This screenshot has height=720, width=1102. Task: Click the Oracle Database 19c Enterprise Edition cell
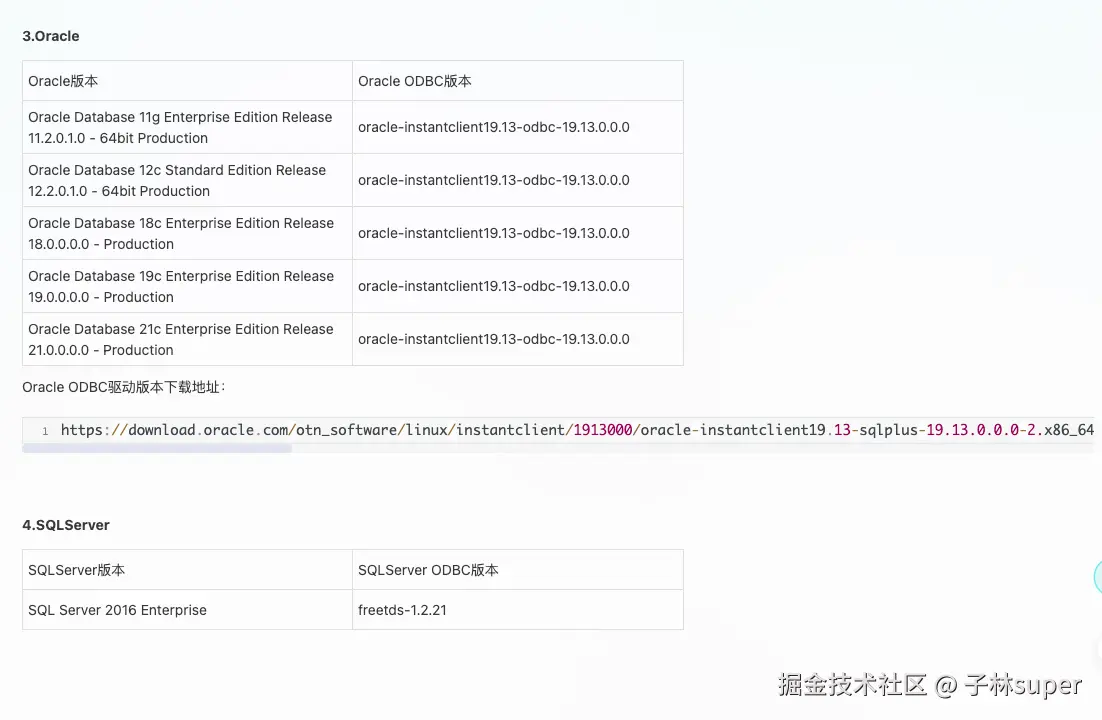187,286
